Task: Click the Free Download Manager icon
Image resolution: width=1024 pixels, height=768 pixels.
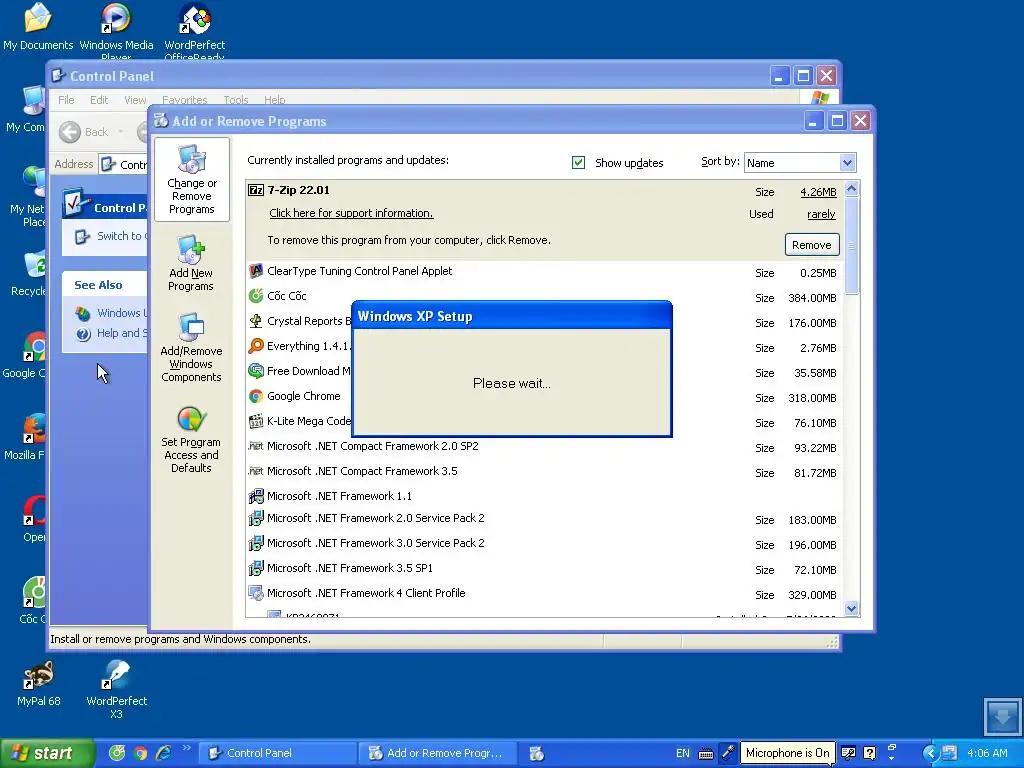Action: (256, 371)
